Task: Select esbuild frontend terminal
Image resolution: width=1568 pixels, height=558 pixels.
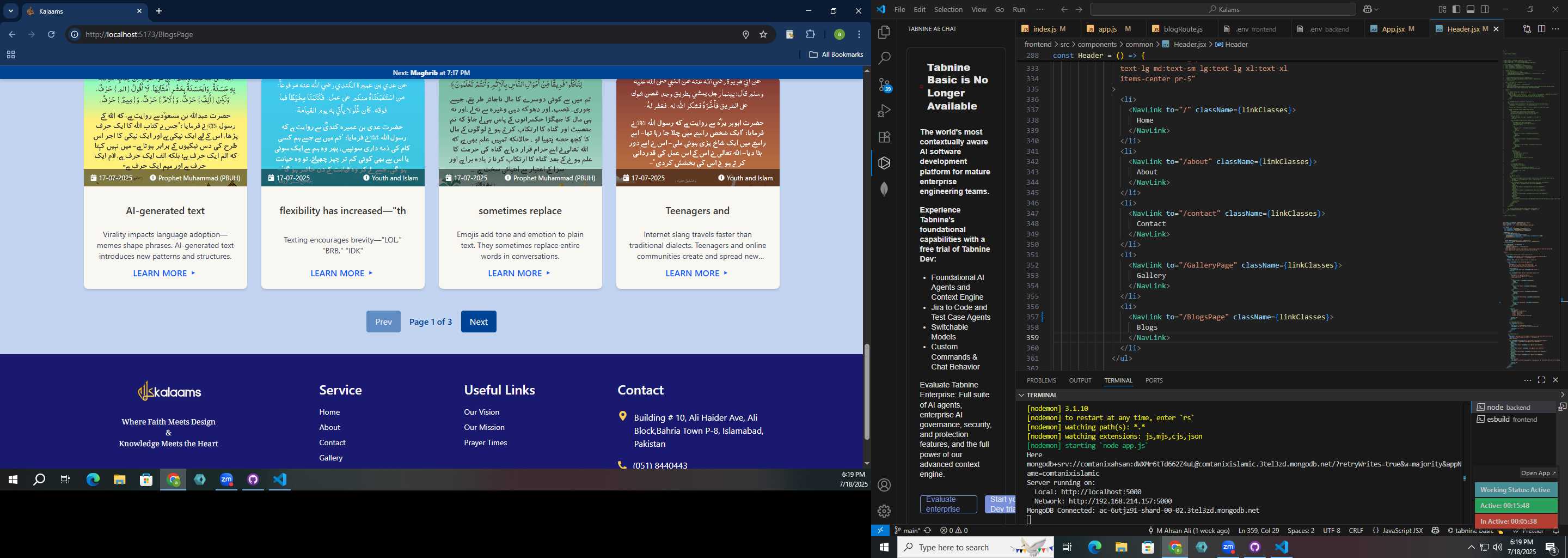Action: (x=1513, y=419)
